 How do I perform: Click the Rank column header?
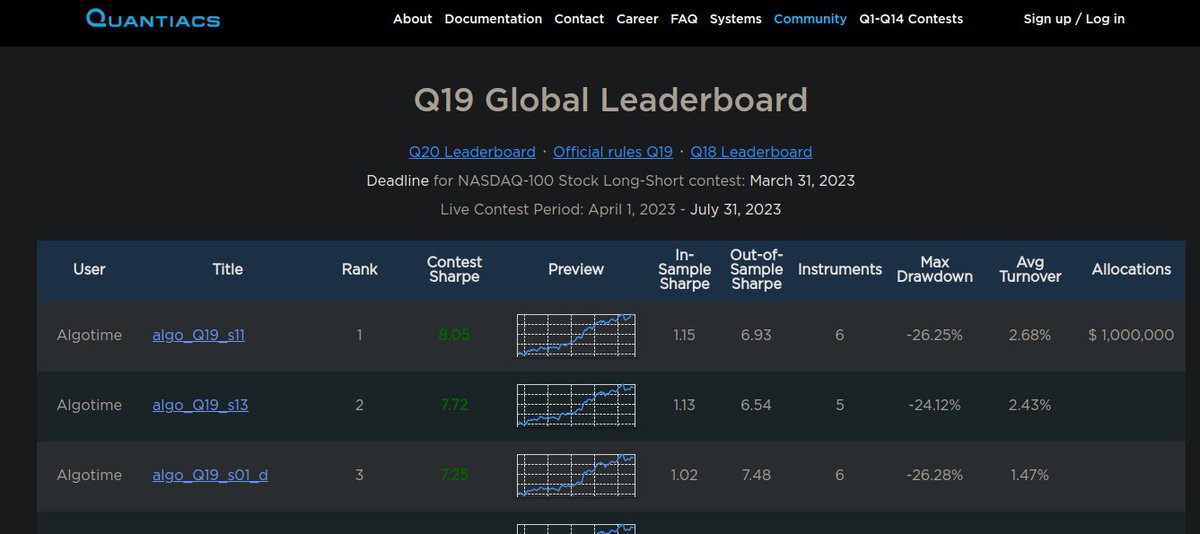pyautogui.click(x=360, y=269)
